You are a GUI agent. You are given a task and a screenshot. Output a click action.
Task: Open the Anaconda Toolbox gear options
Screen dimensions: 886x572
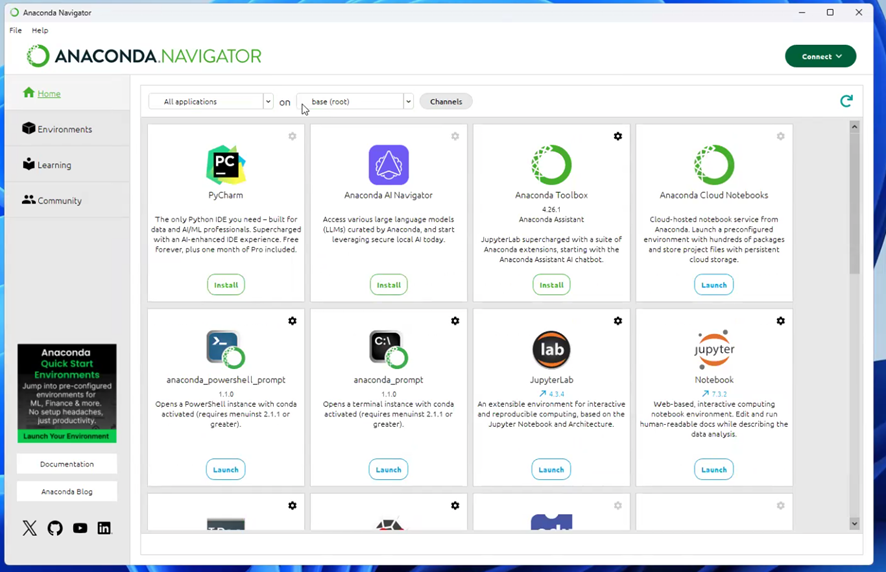tap(618, 136)
